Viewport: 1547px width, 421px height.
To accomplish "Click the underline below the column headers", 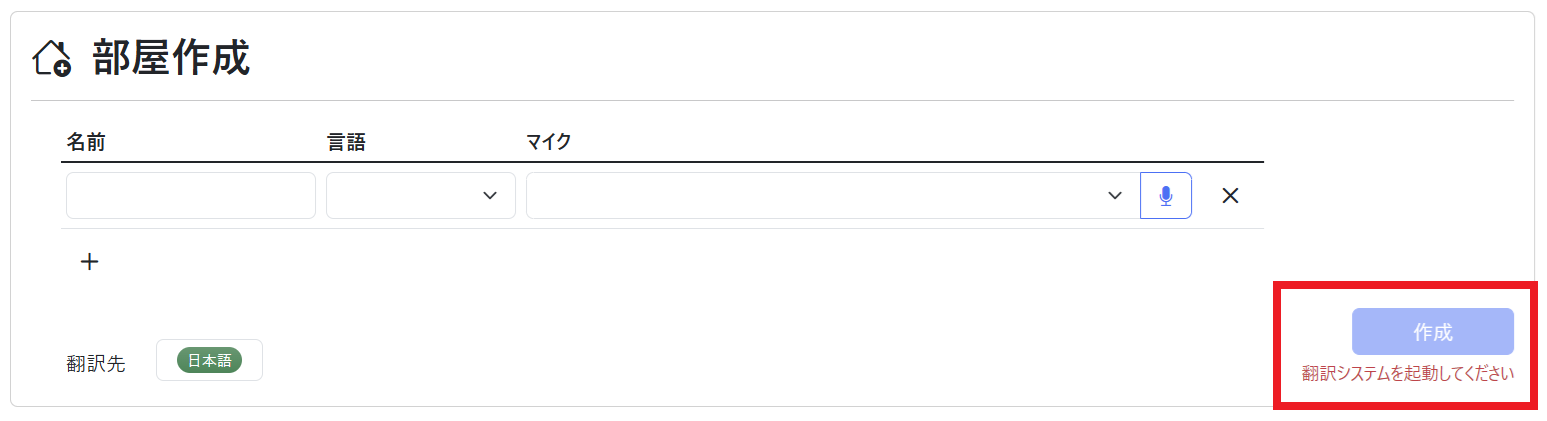I will click(662, 162).
